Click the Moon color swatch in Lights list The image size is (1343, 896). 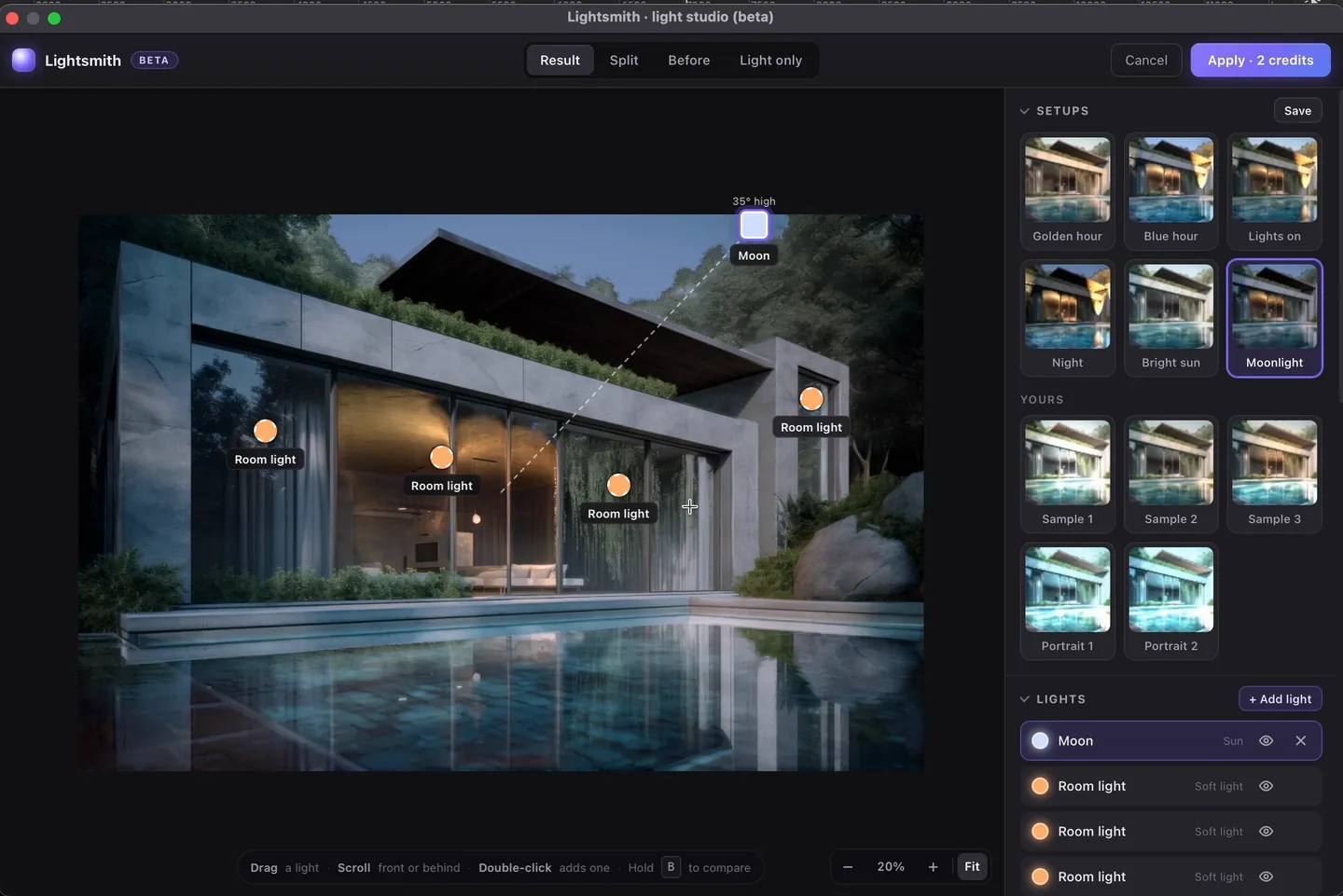point(1040,741)
